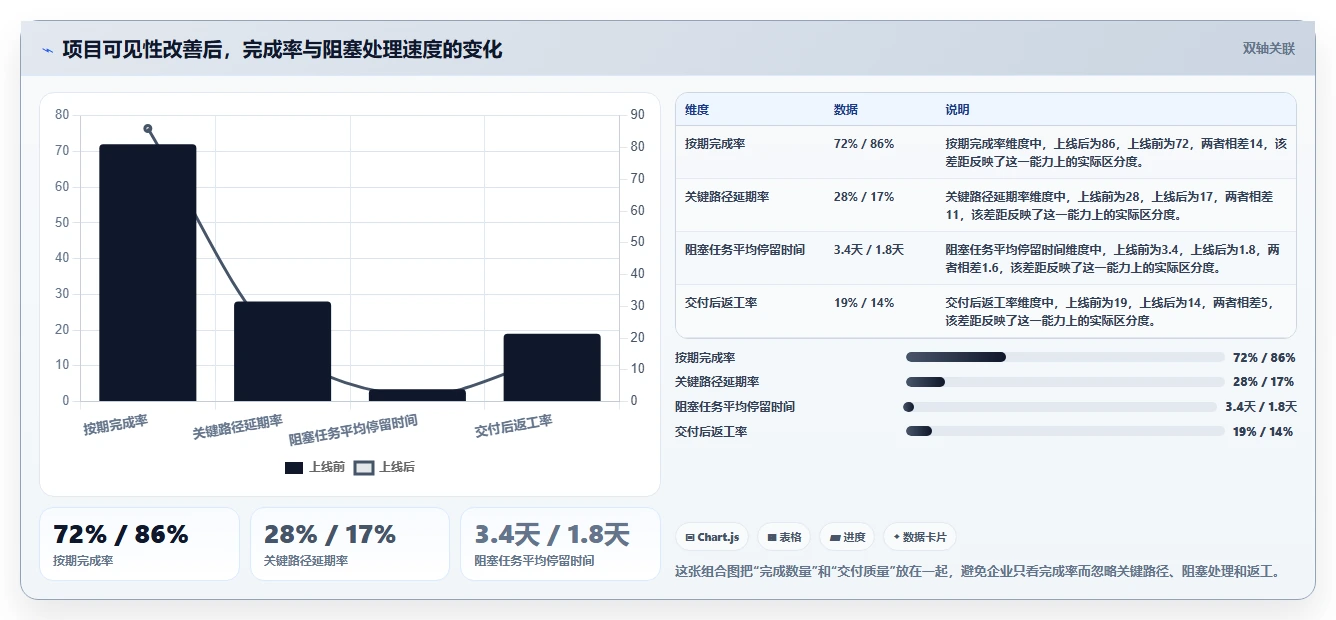
Task: Click the 交付后返工率 x-axis label
Action: (514, 426)
